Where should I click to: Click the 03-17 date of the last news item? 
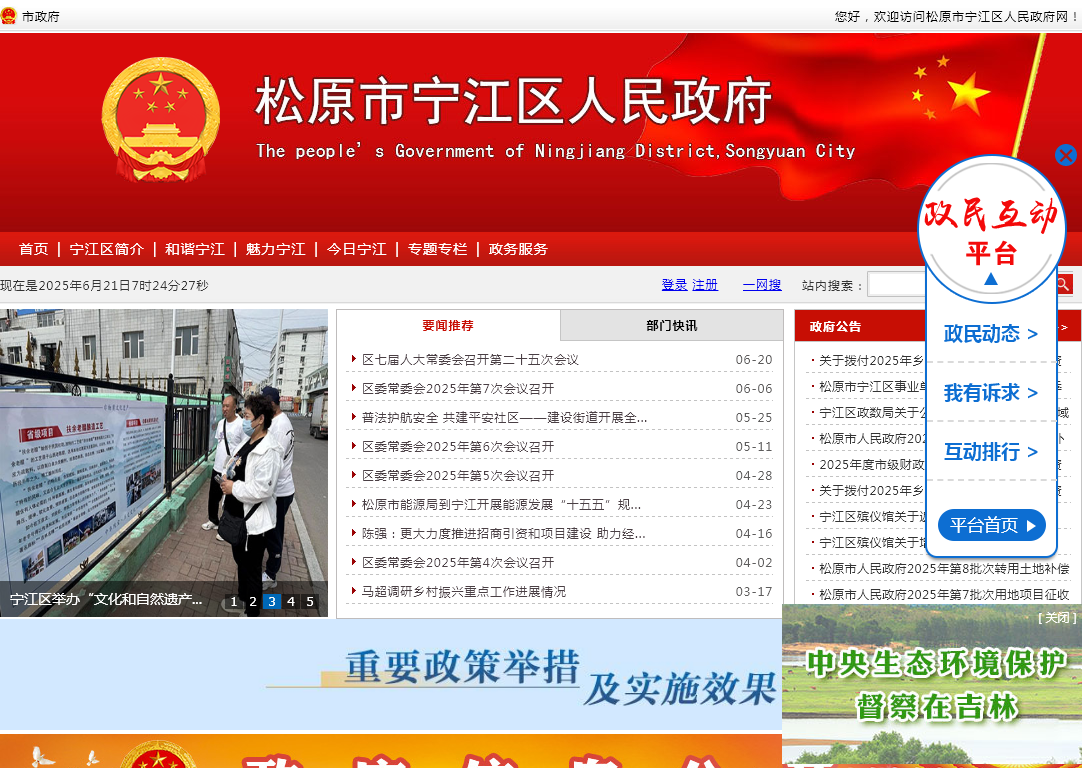754,591
